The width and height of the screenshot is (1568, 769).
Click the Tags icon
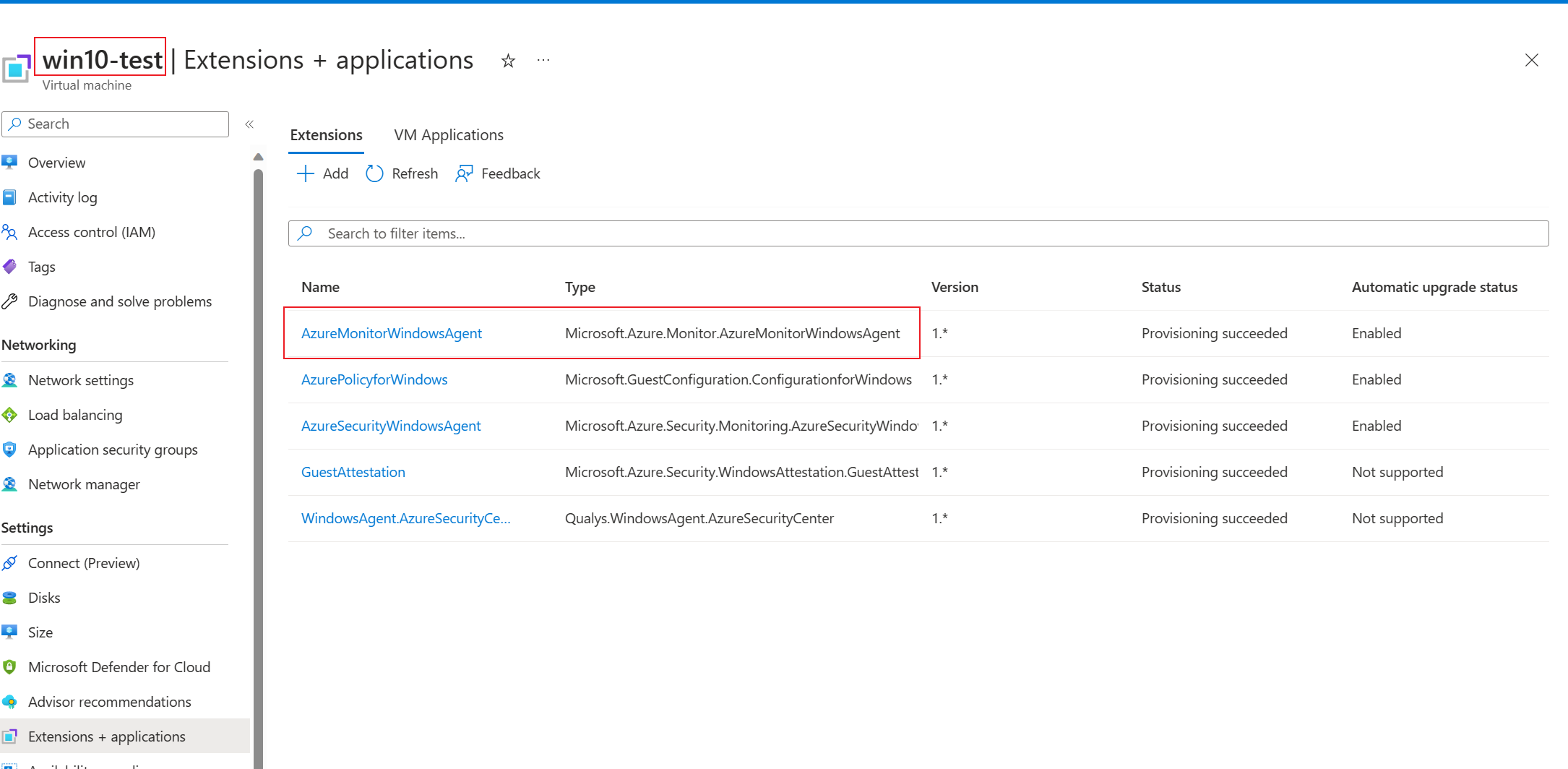pos(9,267)
